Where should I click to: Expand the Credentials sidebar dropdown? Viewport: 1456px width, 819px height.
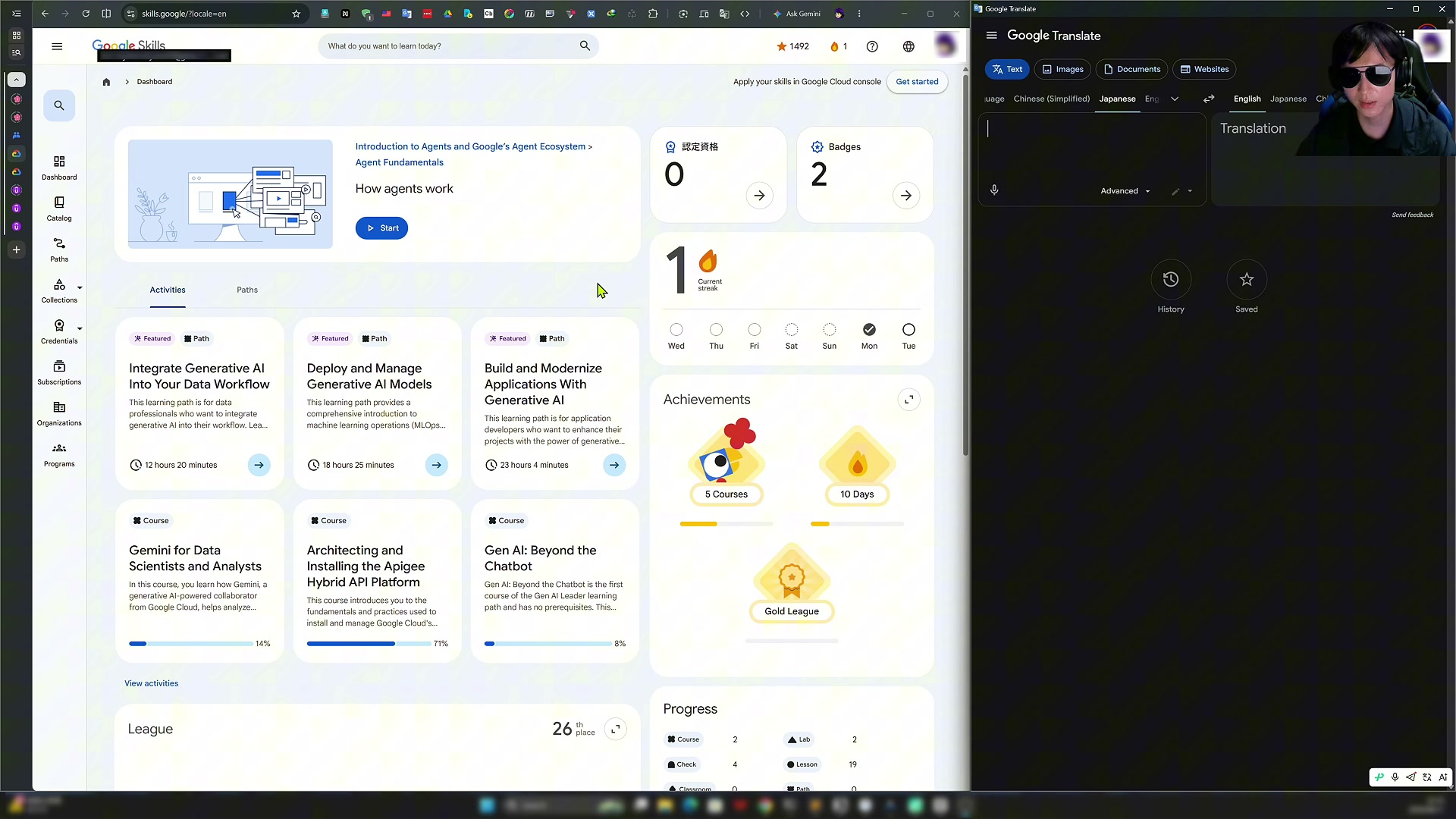[x=80, y=328]
